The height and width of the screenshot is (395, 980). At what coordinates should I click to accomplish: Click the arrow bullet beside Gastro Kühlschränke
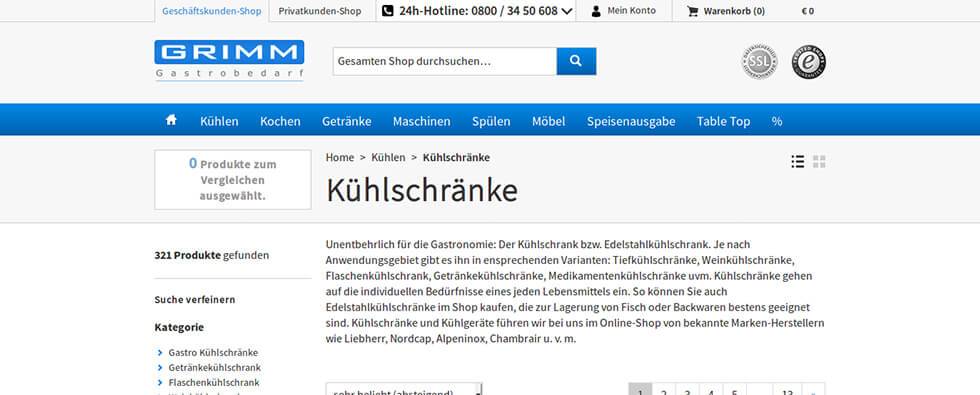(x=160, y=352)
